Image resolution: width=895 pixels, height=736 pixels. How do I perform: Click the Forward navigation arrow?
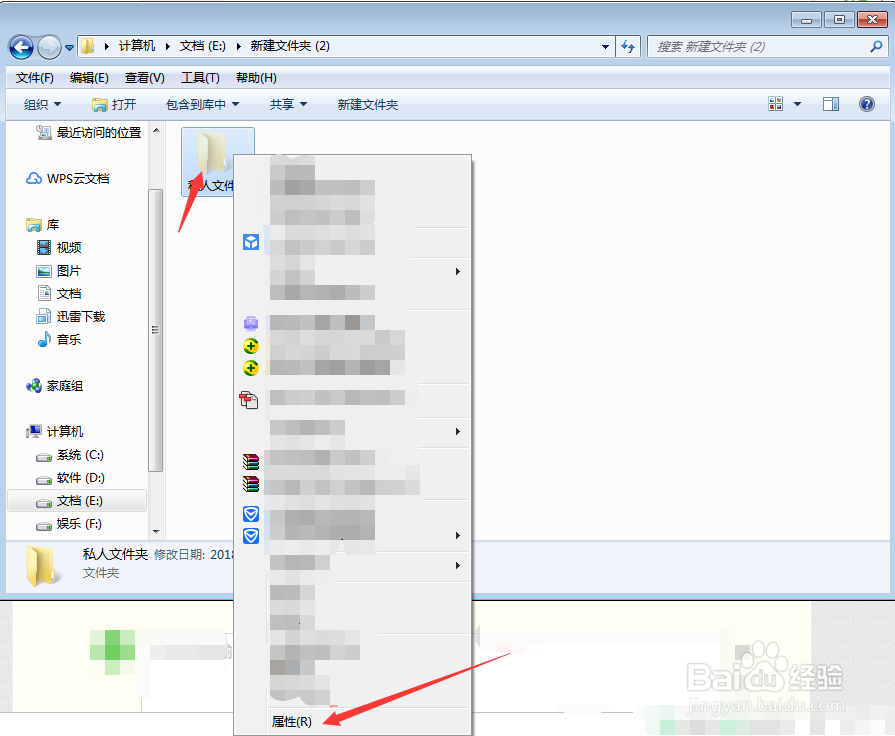tap(50, 47)
